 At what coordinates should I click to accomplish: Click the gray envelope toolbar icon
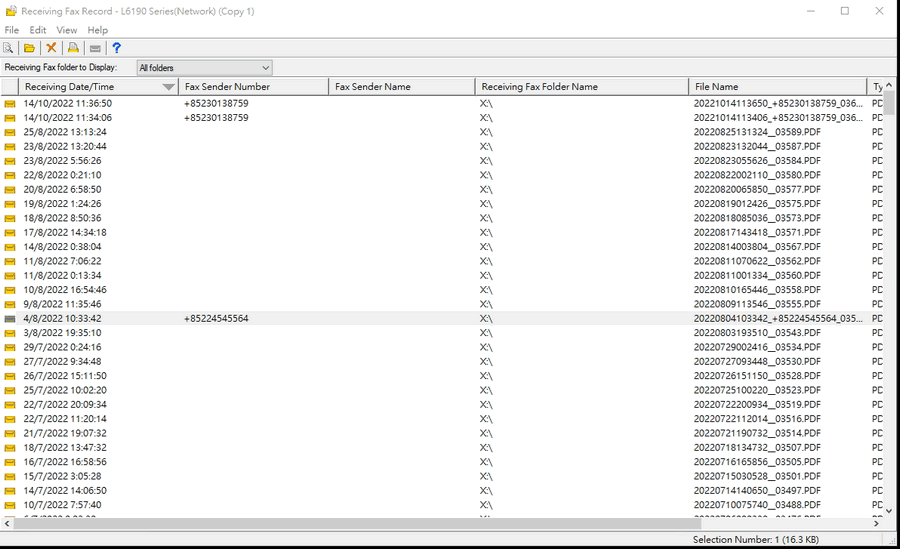[95, 48]
